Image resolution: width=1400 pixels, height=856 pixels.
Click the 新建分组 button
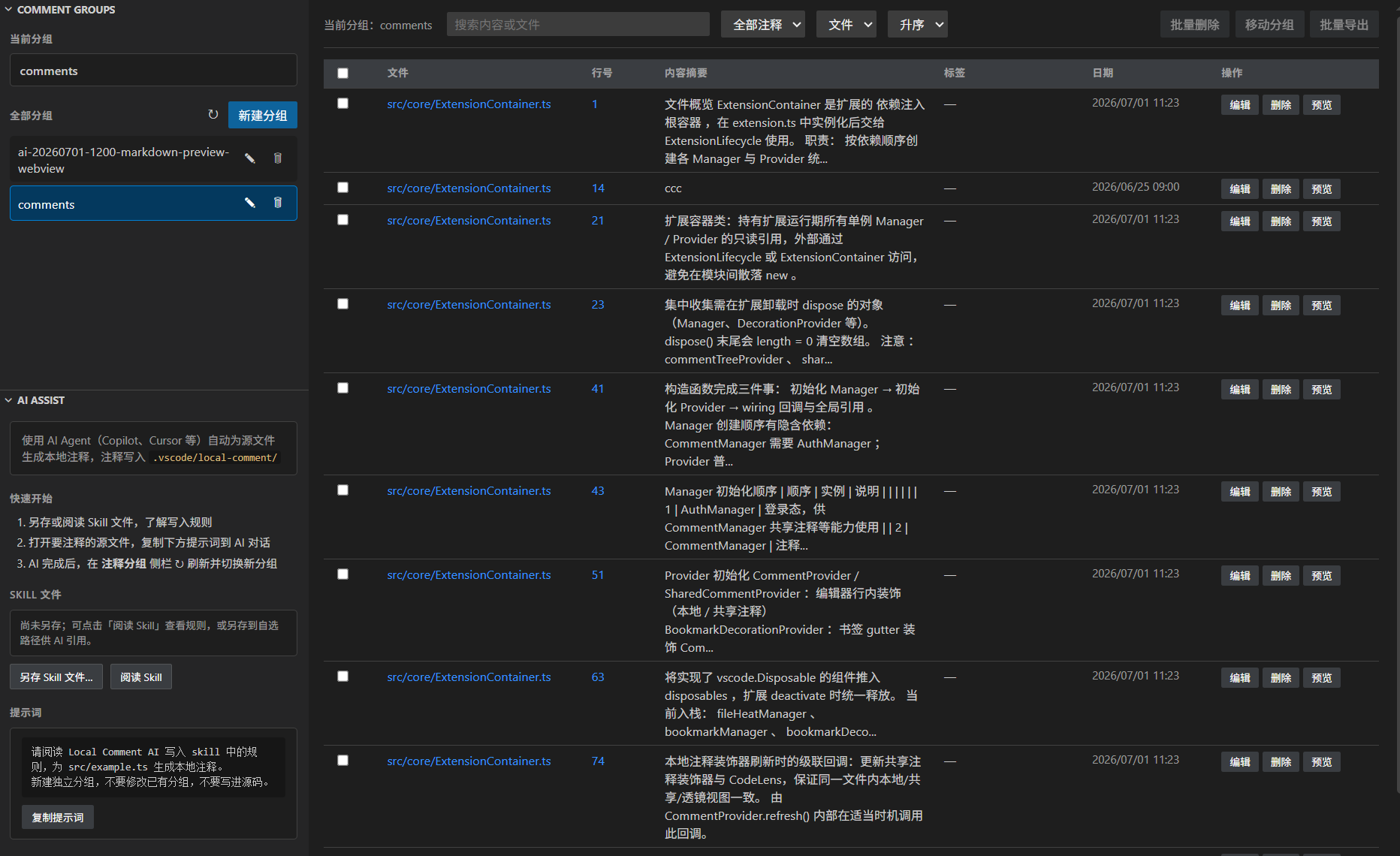[x=263, y=115]
